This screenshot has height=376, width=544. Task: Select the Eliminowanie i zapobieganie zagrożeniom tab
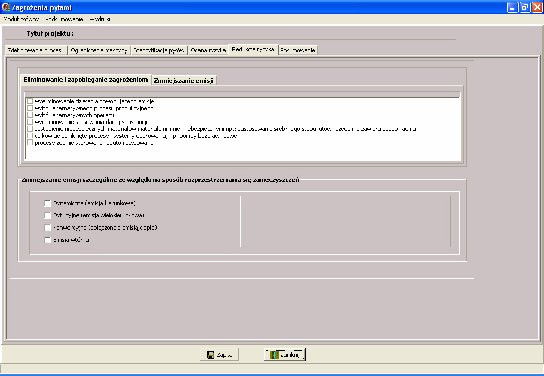[86, 80]
